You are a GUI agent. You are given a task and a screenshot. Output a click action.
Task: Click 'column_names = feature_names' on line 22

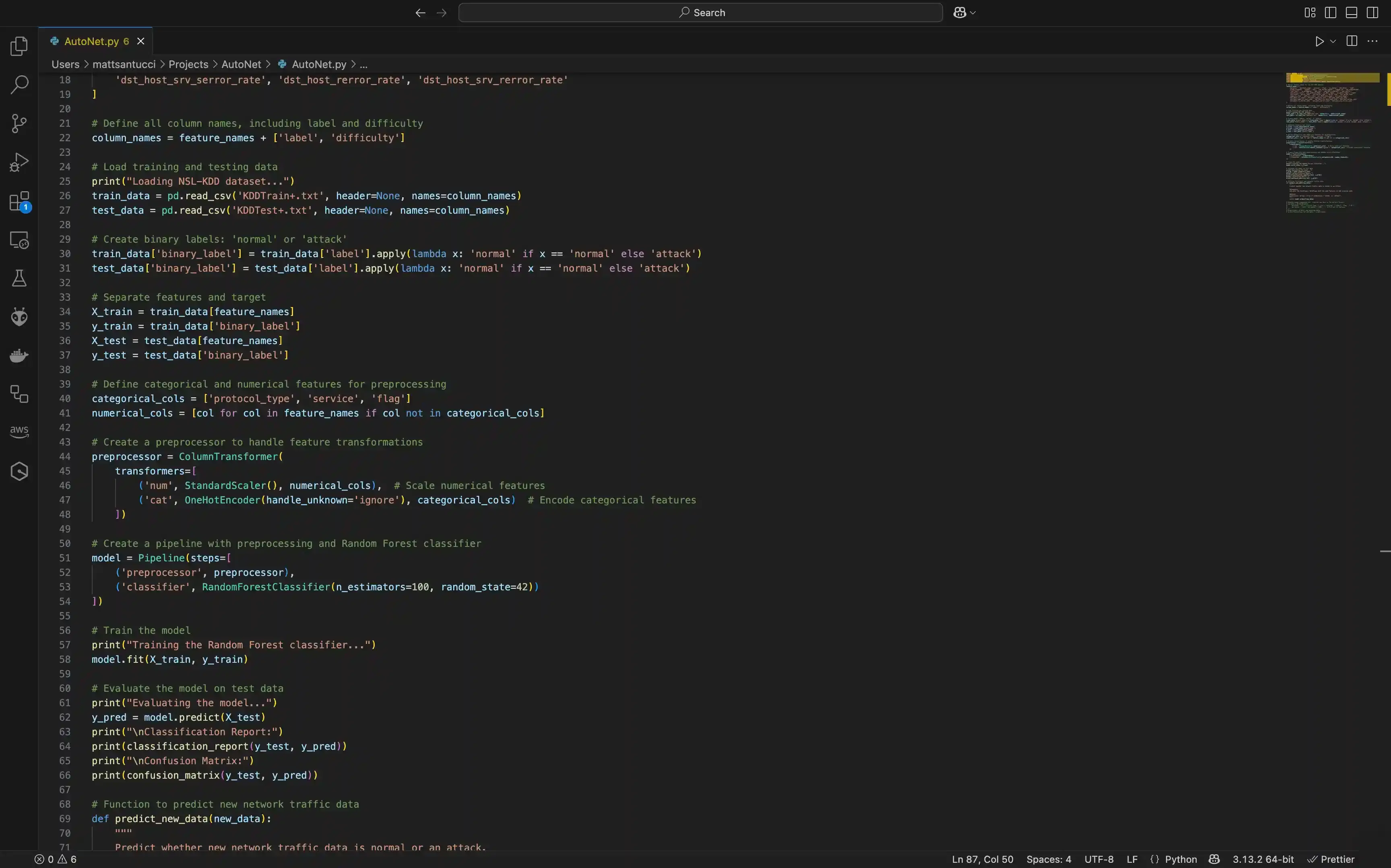tap(173, 138)
